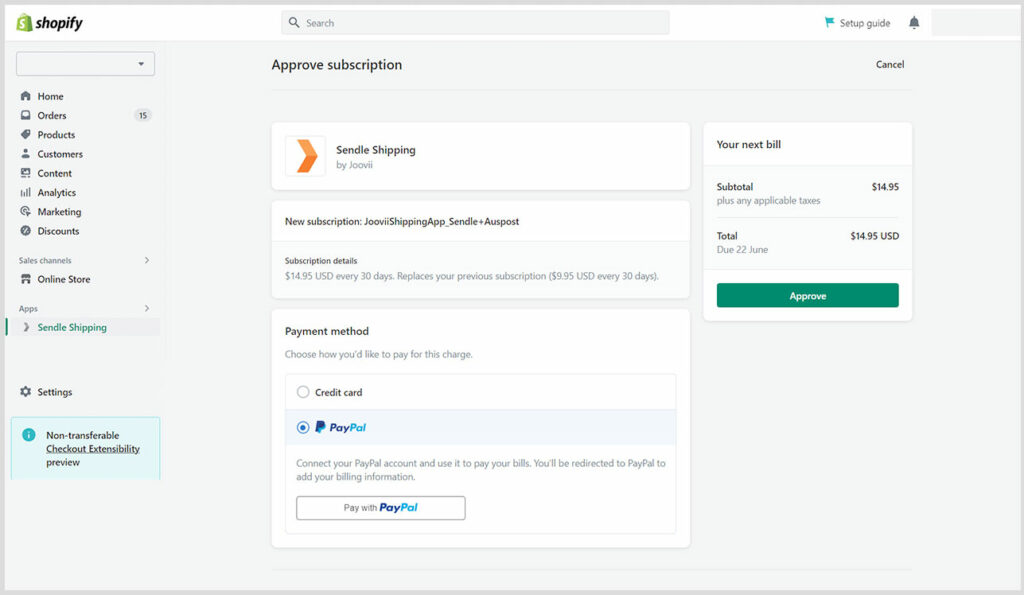1024x595 pixels.
Task: Select the PayPal radio button
Action: (x=303, y=427)
